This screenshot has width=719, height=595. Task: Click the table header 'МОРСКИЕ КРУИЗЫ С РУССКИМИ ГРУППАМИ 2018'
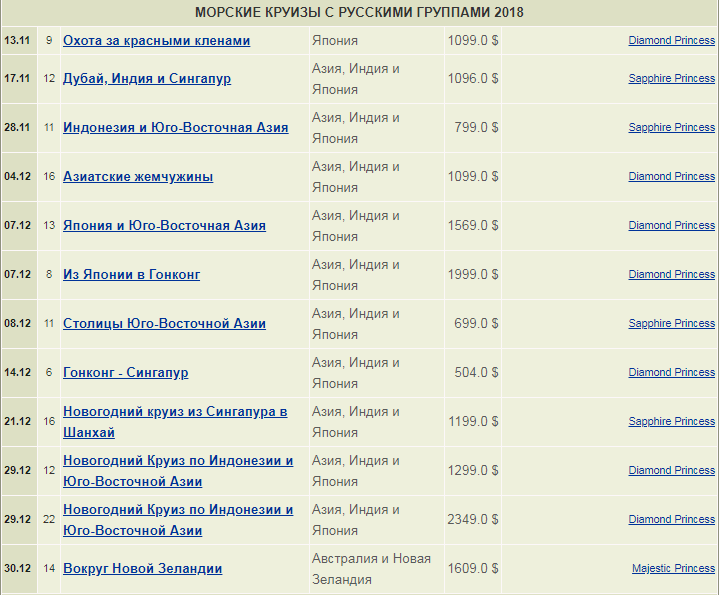(x=359, y=12)
